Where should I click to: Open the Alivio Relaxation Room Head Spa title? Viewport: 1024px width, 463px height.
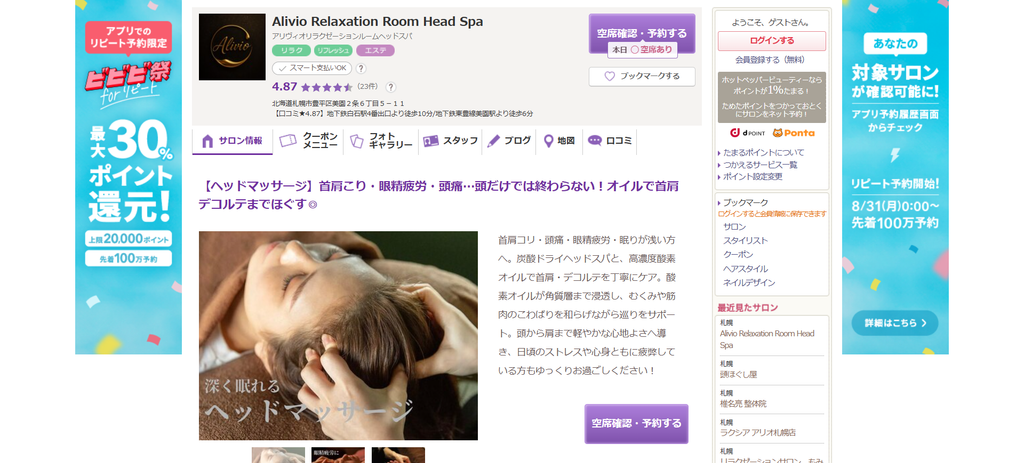click(x=377, y=21)
